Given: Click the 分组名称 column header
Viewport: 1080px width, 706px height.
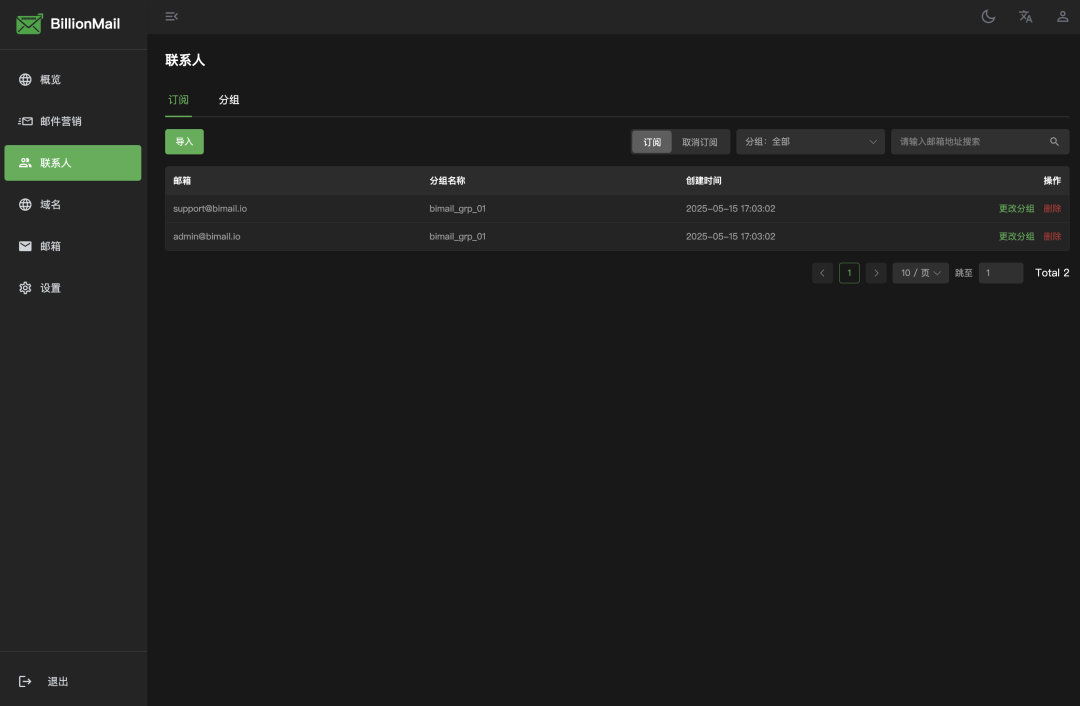Looking at the screenshot, I should click(x=447, y=180).
